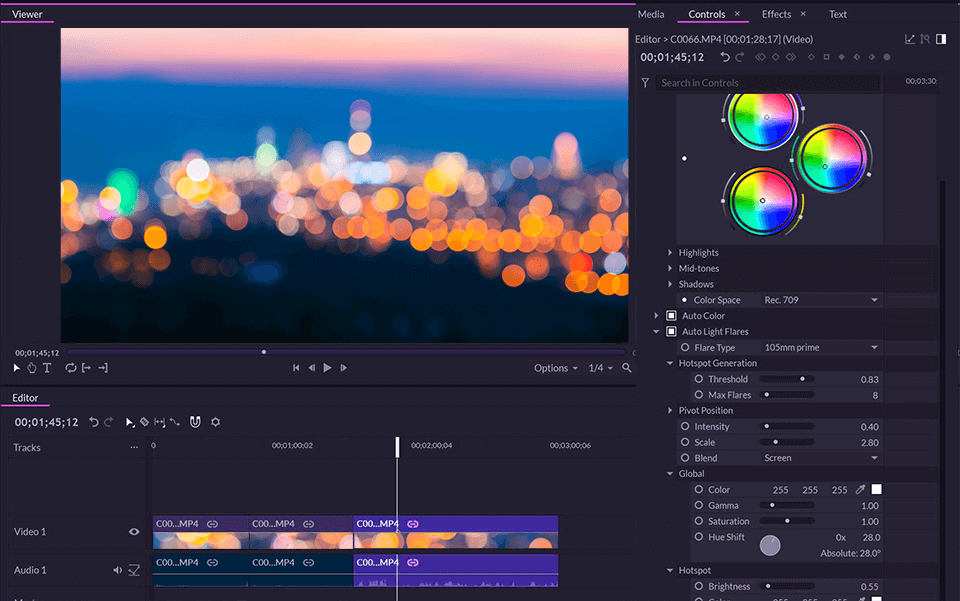The height and width of the screenshot is (601, 960).
Task: Expand the Highlights section
Action: point(670,253)
